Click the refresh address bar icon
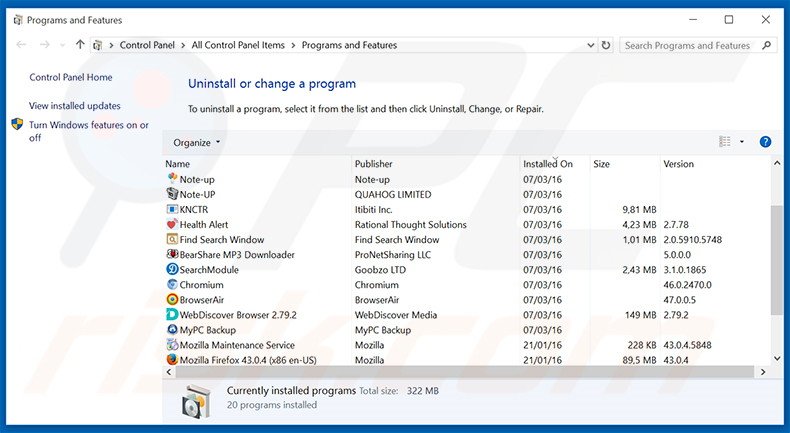The width and height of the screenshot is (790, 433). 606,45
